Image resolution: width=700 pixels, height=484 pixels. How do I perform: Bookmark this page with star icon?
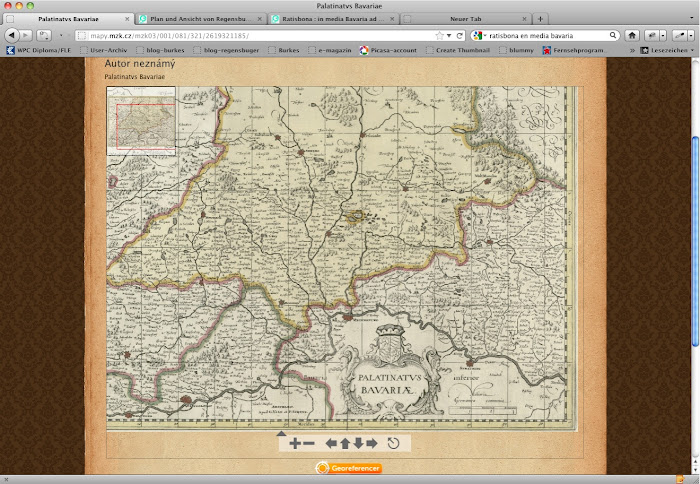pos(440,35)
